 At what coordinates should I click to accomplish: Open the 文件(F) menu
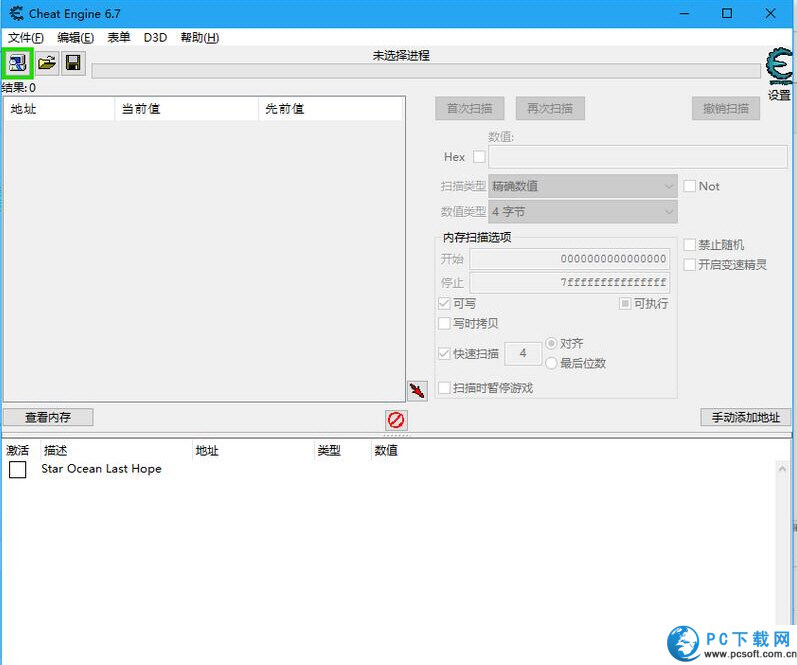coord(26,38)
